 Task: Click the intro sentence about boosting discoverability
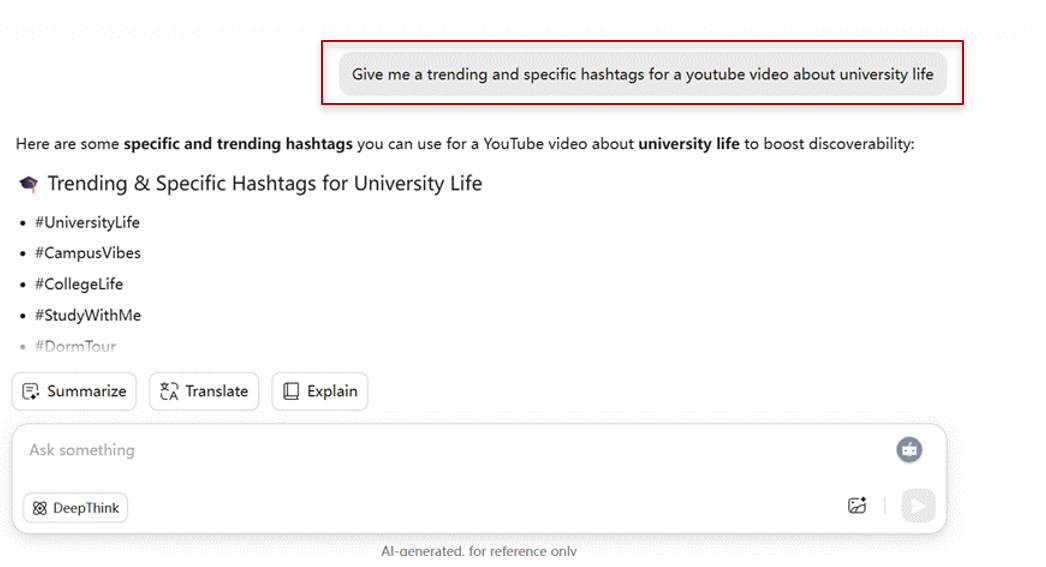tap(465, 144)
